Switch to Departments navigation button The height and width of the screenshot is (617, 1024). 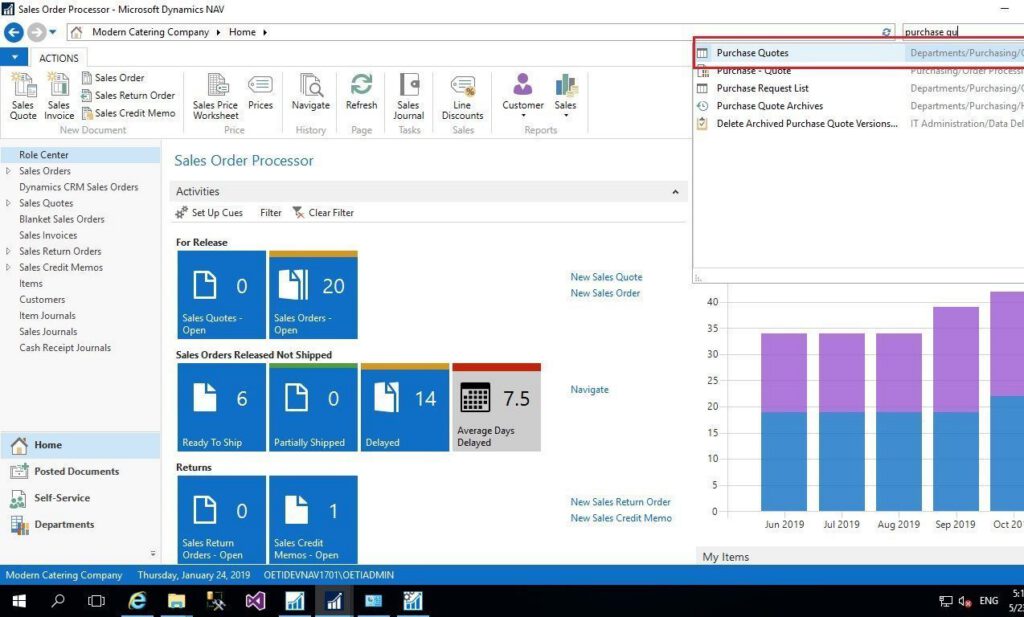tap(80, 525)
